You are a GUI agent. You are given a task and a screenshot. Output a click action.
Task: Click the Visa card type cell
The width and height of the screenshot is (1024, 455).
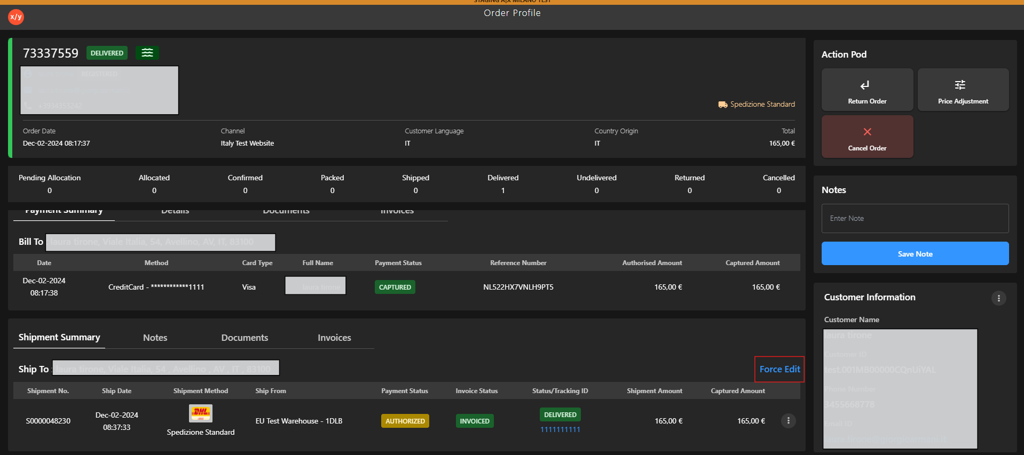coord(249,287)
